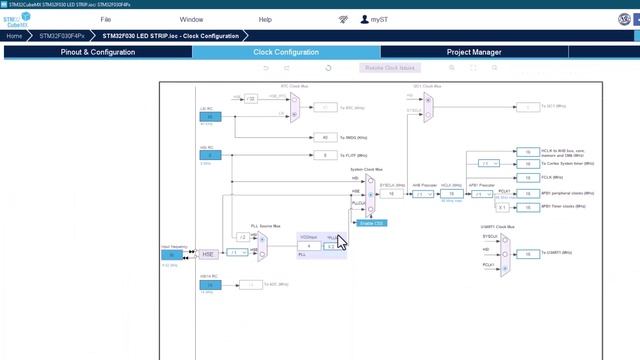Click the To IWDG (KHz) value box
This screenshot has height=360, width=640.
(325, 138)
